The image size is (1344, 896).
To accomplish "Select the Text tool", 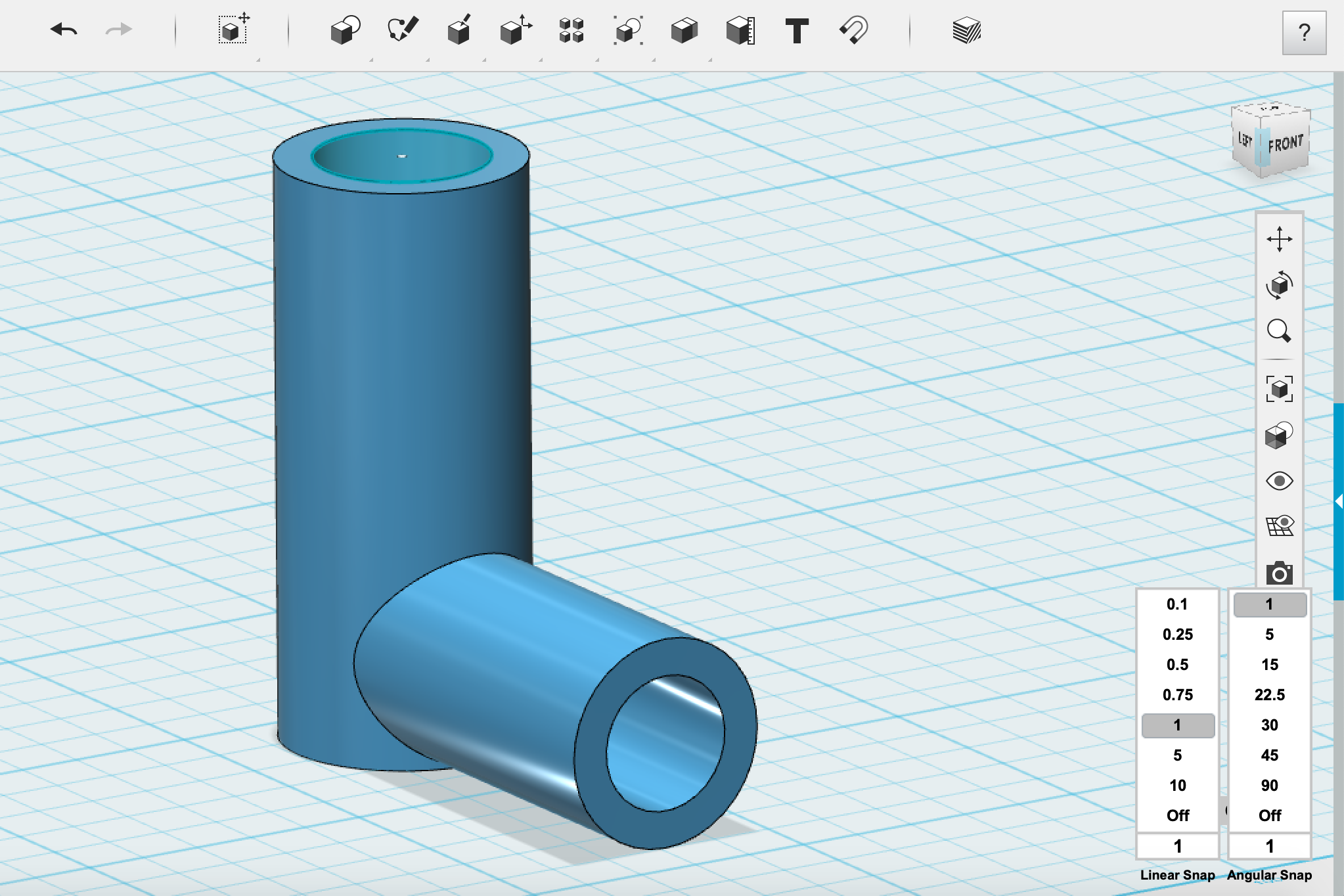I will tap(797, 31).
